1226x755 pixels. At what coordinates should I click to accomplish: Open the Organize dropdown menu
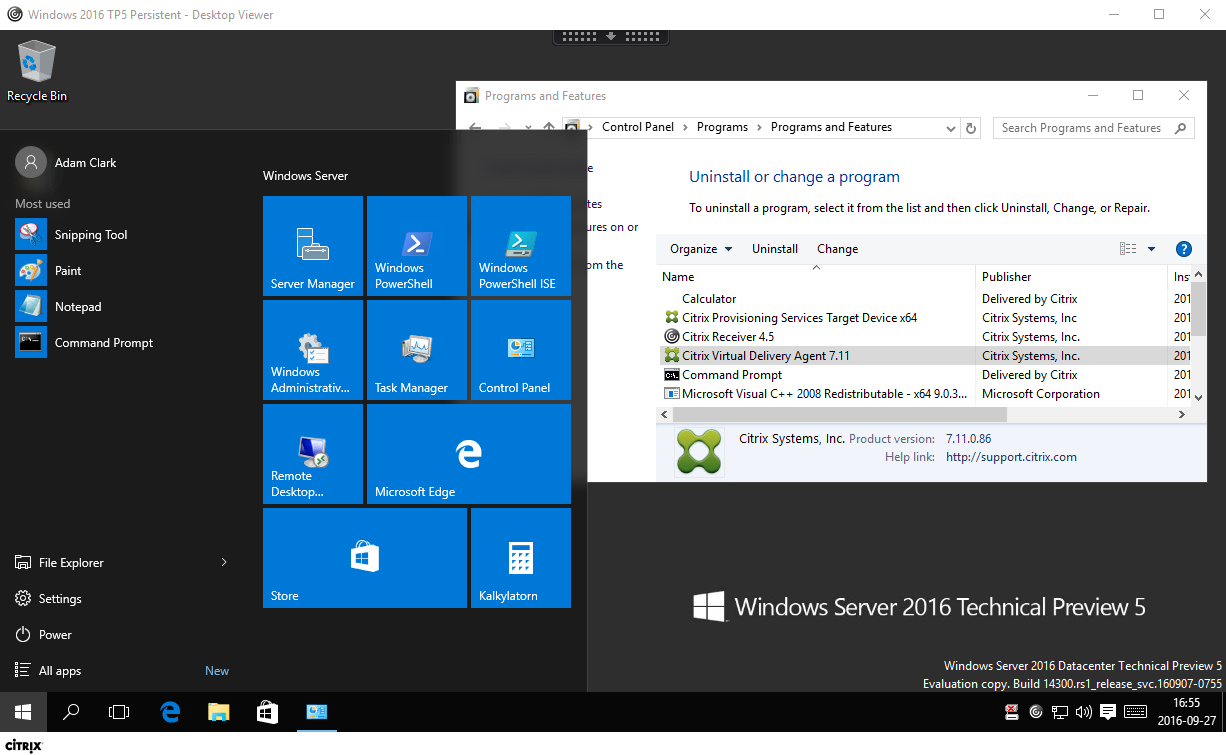[700, 248]
